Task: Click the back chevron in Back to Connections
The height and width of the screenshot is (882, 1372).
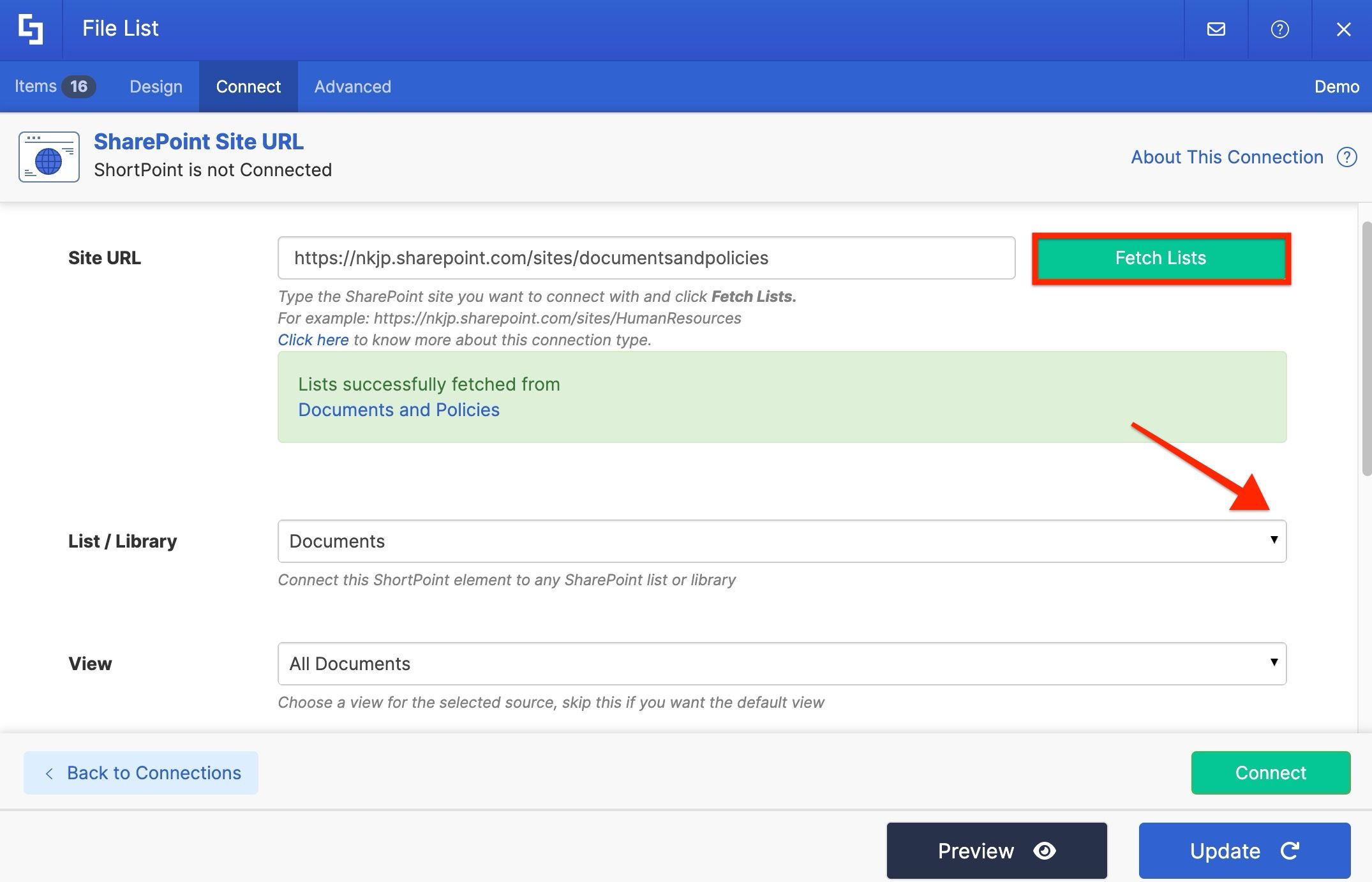Action: coord(49,774)
